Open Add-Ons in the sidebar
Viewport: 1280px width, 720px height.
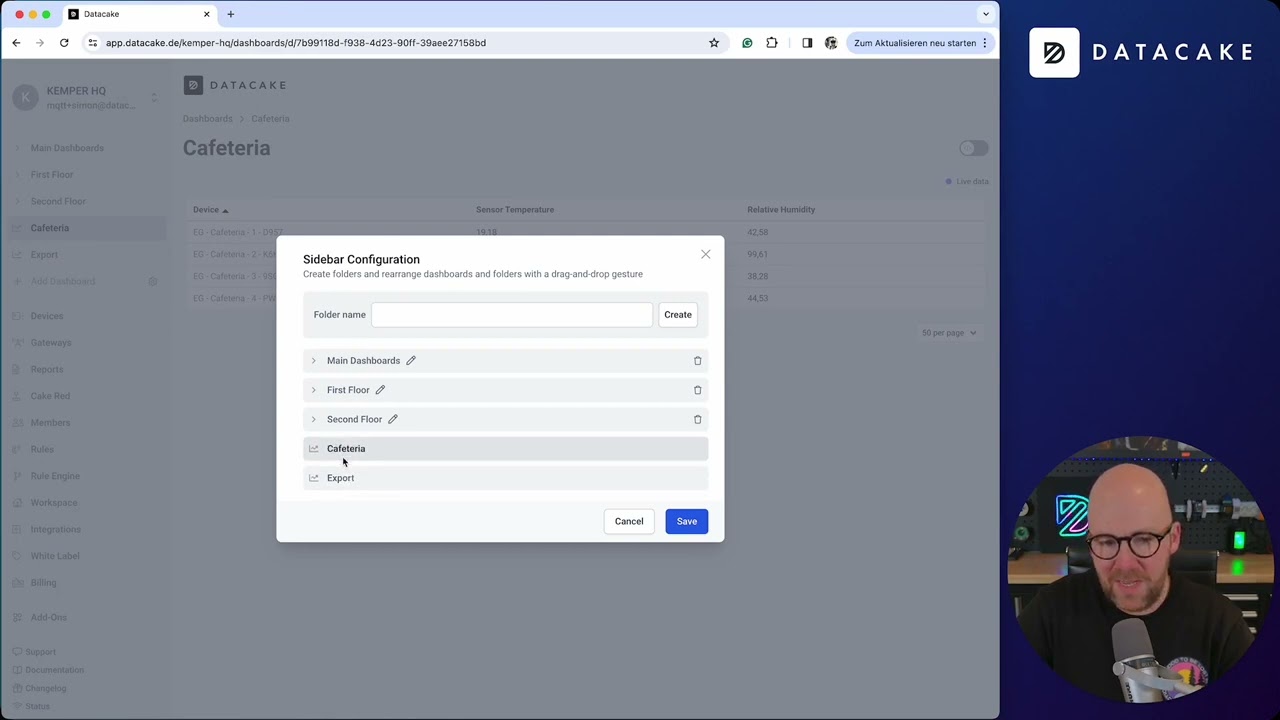point(49,618)
